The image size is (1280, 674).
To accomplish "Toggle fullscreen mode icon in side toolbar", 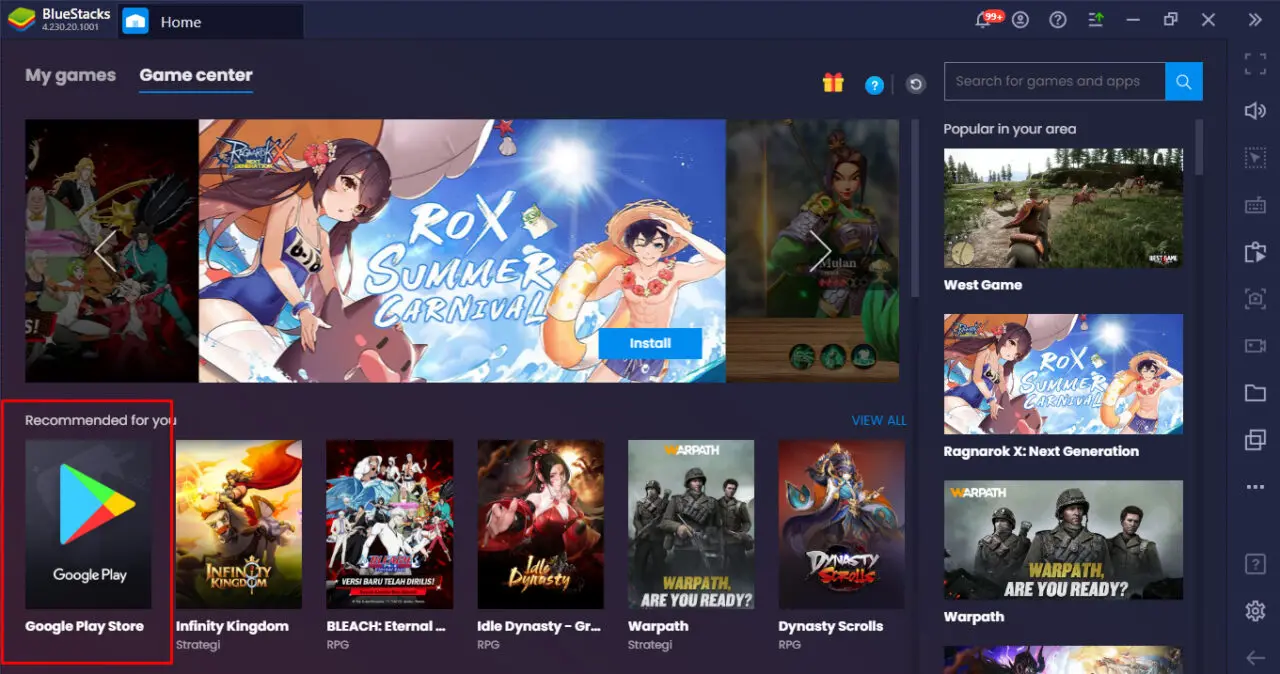I will pos(1255,65).
